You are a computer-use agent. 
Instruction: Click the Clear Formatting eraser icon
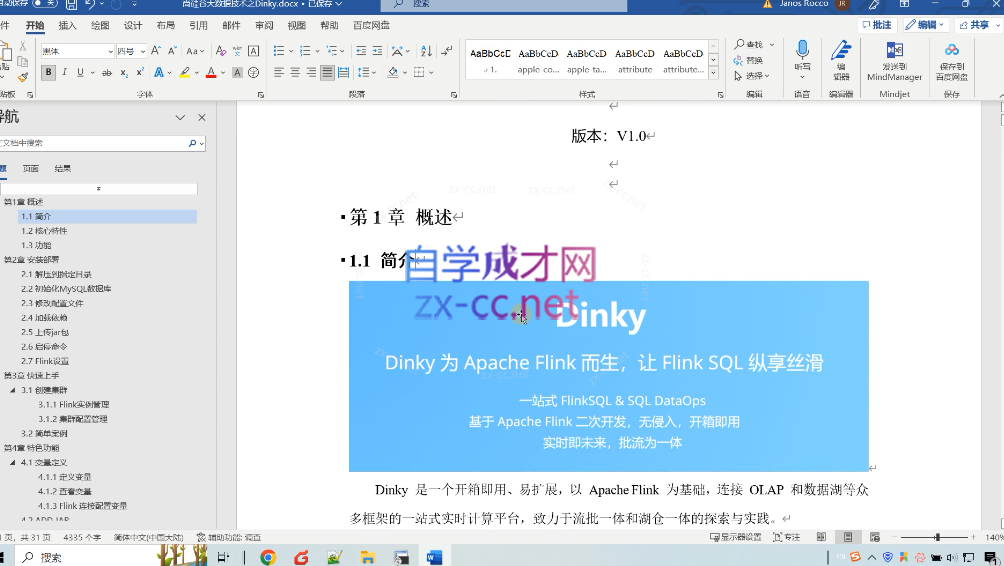tap(221, 51)
